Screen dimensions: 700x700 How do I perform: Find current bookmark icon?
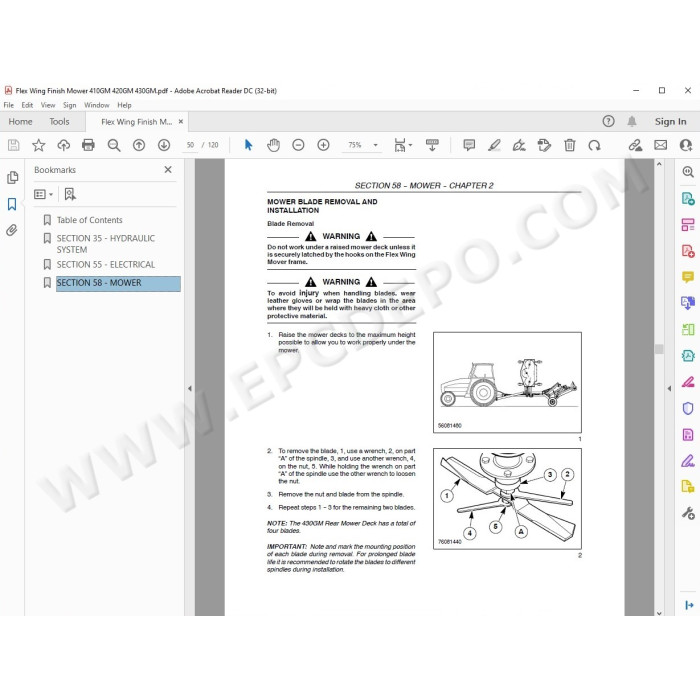pyautogui.click(x=70, y=194)
